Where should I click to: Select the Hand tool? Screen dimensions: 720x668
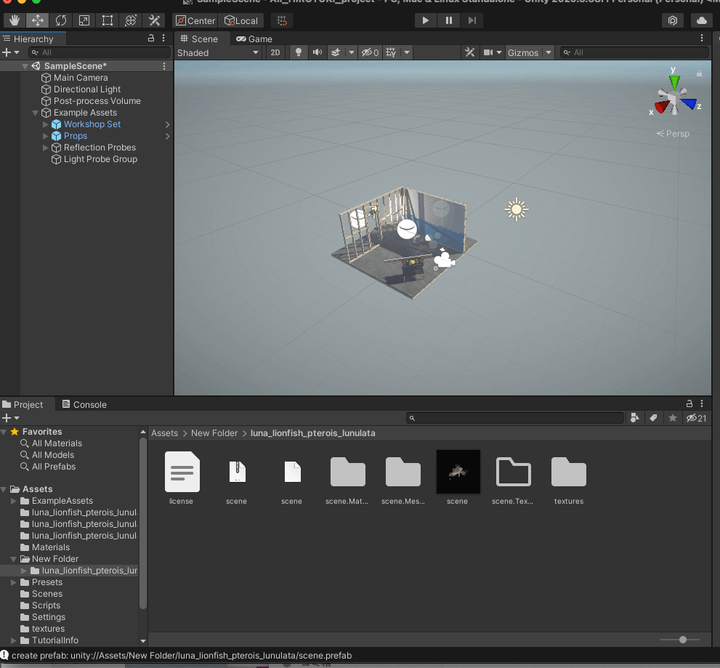coord(14,20)
